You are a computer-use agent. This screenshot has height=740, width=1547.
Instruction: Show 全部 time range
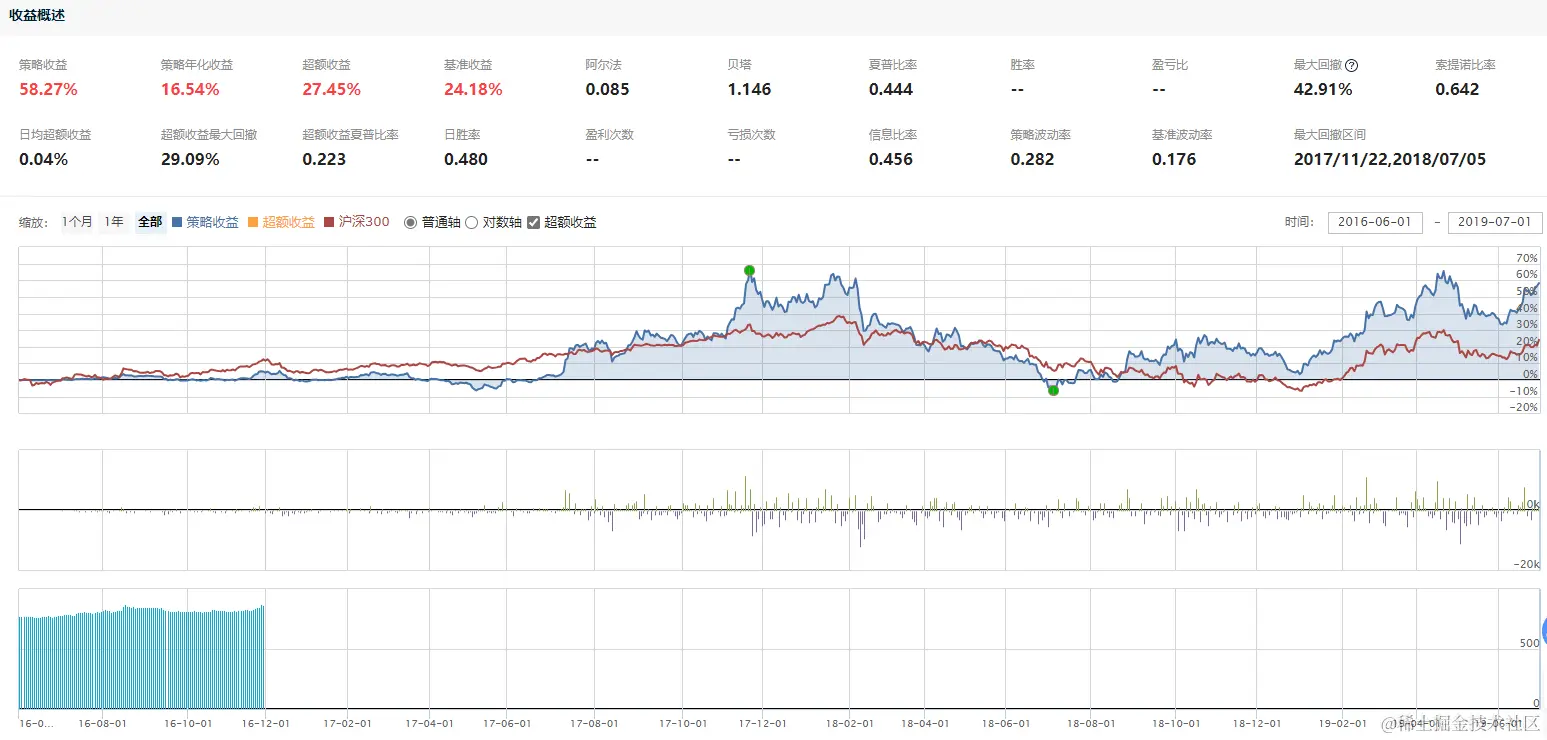150,222
